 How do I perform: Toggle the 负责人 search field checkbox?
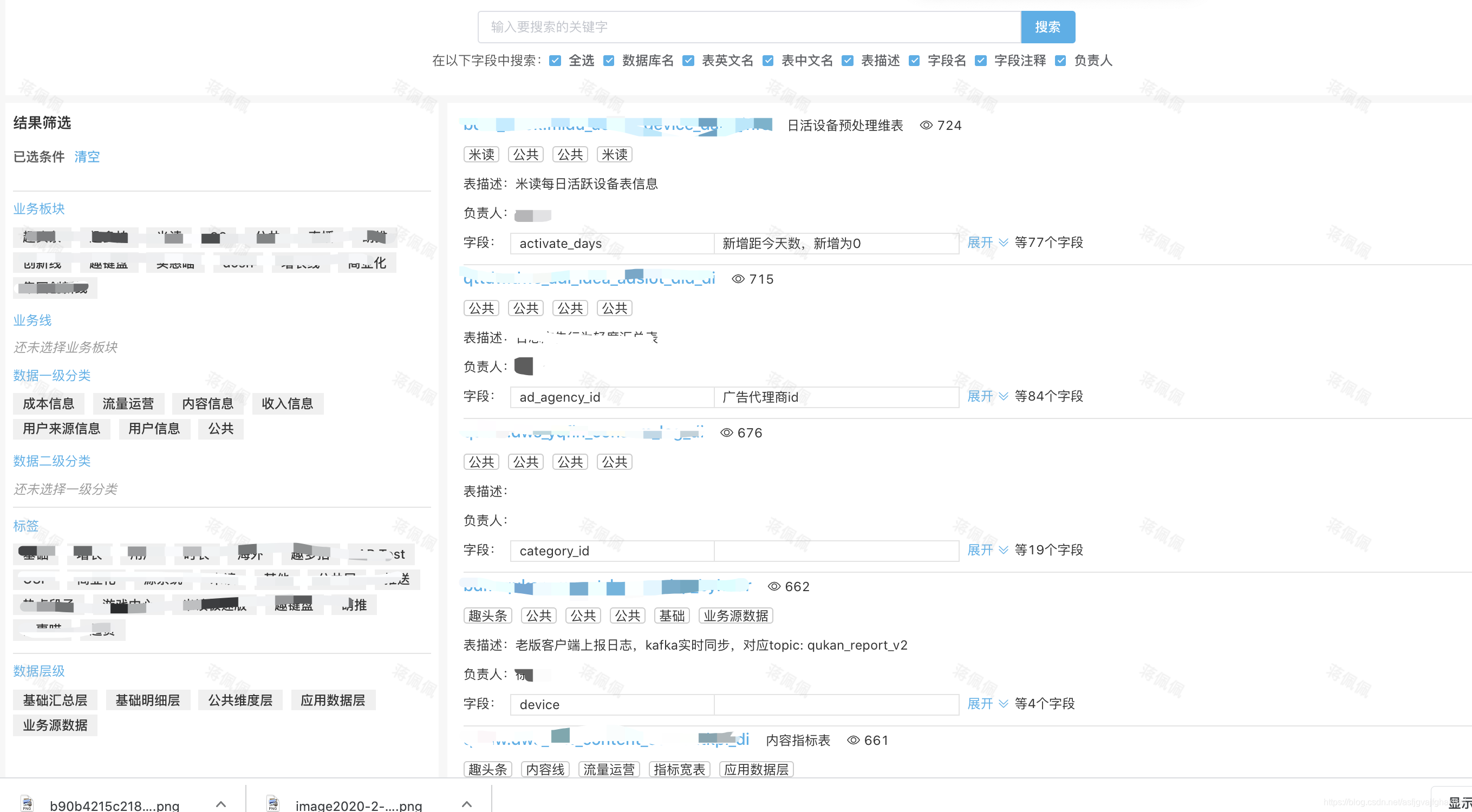coord(1060,61)
